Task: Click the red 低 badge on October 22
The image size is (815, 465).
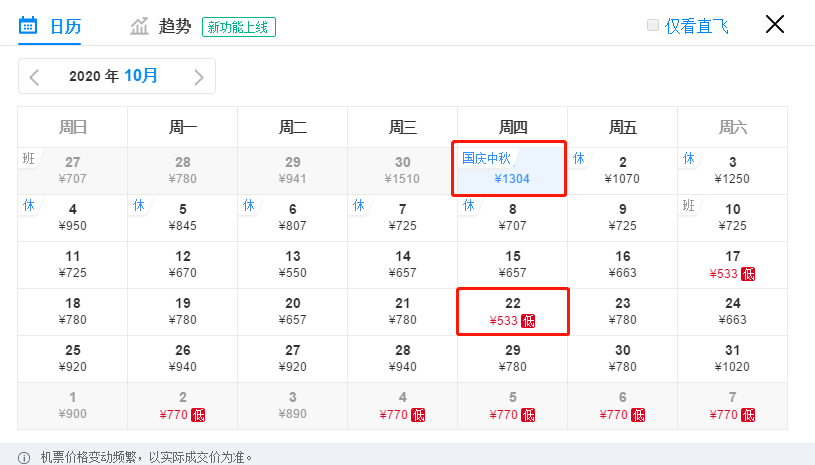Action: (529, 321)
